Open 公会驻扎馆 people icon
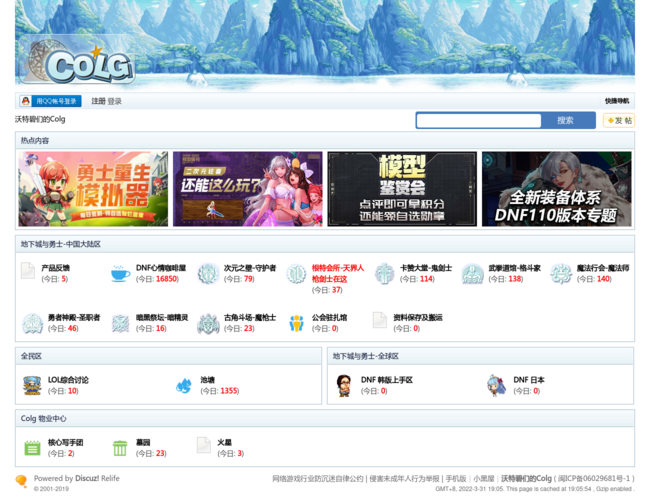The width and height of the screenshot is (650, 500). [x=296, y=323]
